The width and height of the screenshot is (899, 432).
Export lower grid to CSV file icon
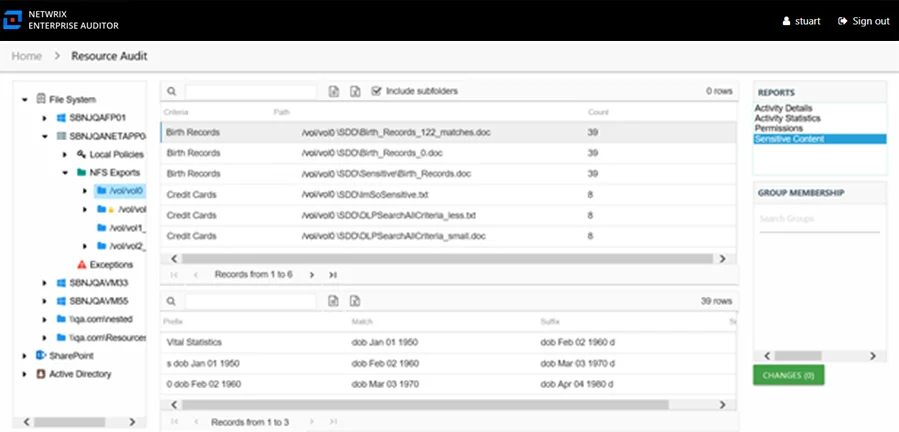[x=334, y=301]
